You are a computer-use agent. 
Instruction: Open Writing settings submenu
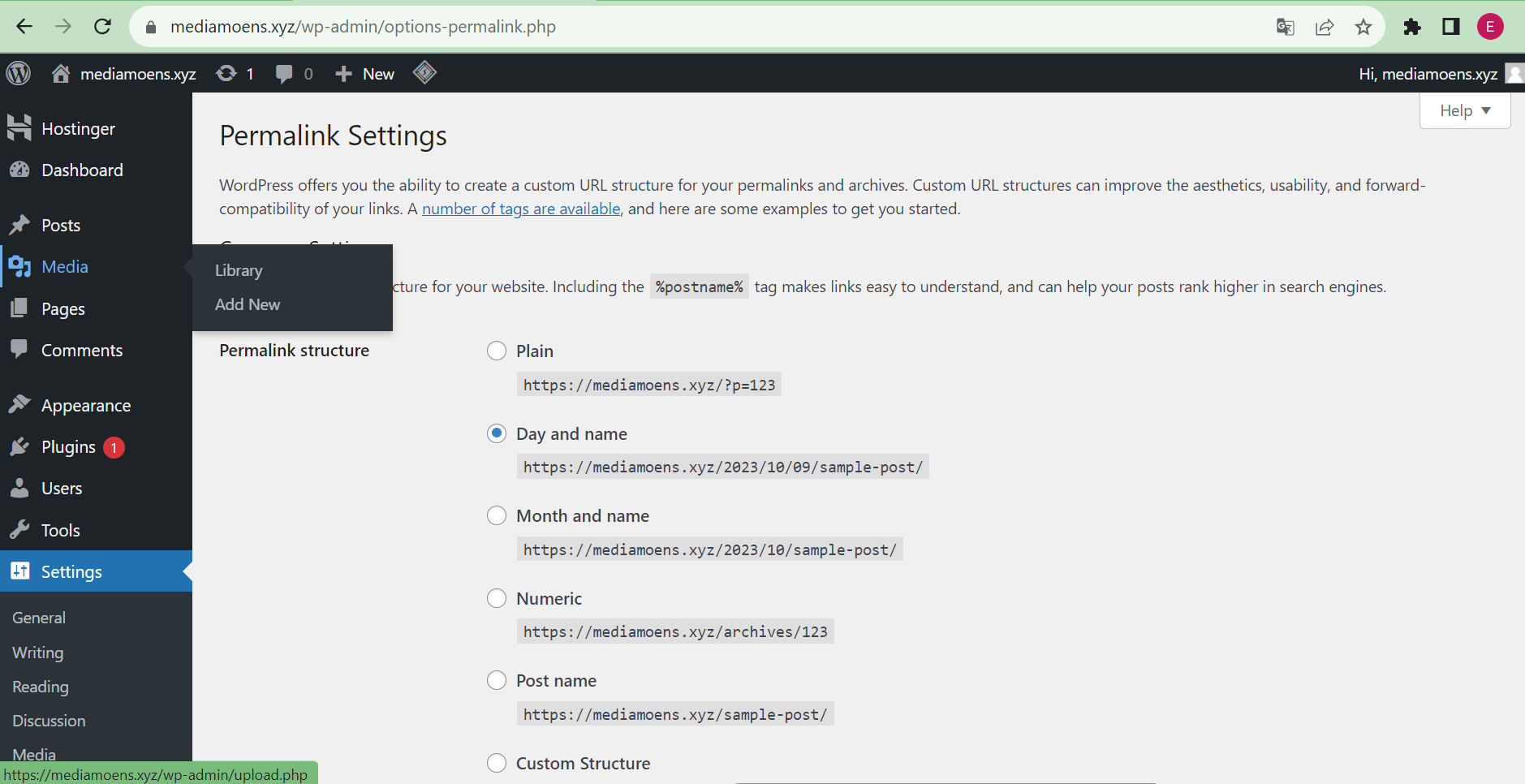[37, 653]
